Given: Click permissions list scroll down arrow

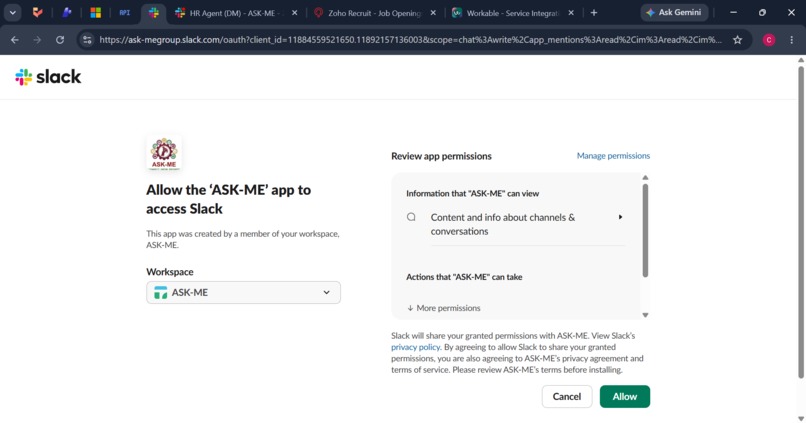Looking at the screenshot, I should 645,315.
